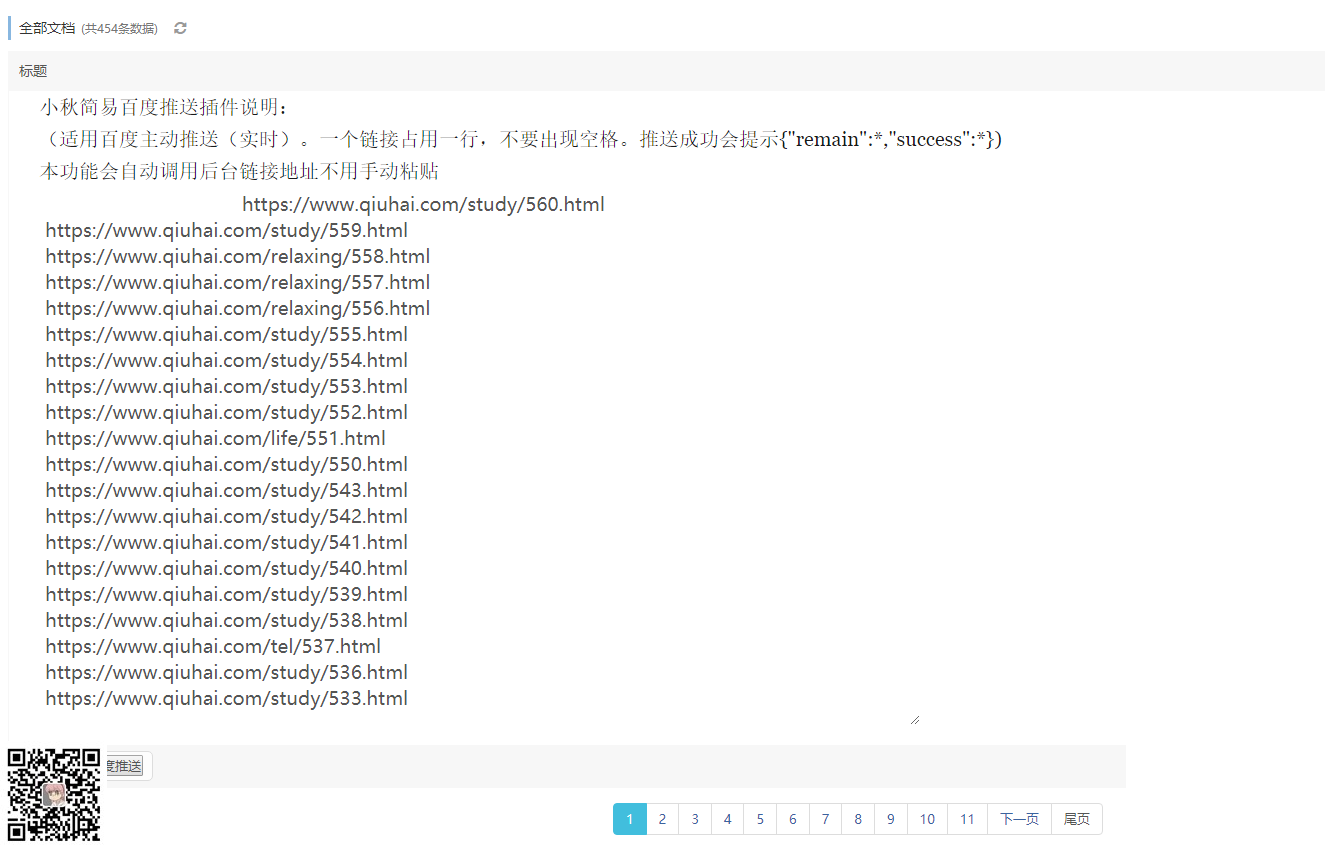Select page 11 in pagination

point(967,819)
